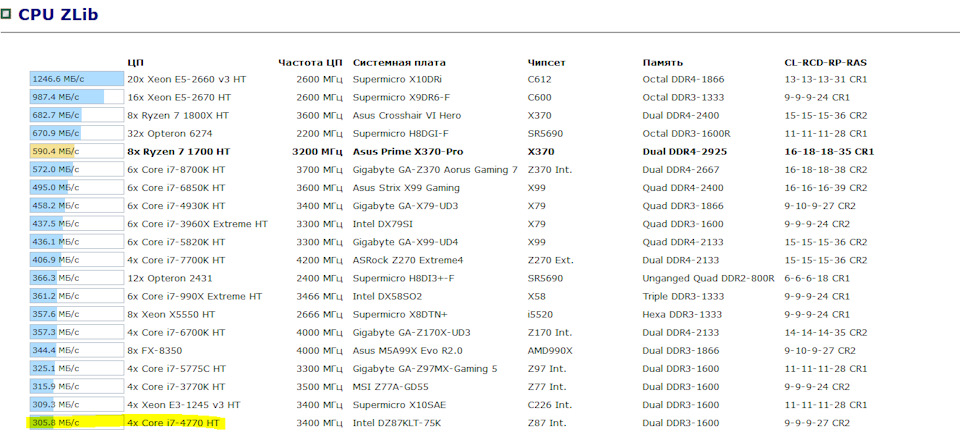Select the Системная плата column header
Image resolution: width=960 pixels, height=432 pixels.
[399, 62]
